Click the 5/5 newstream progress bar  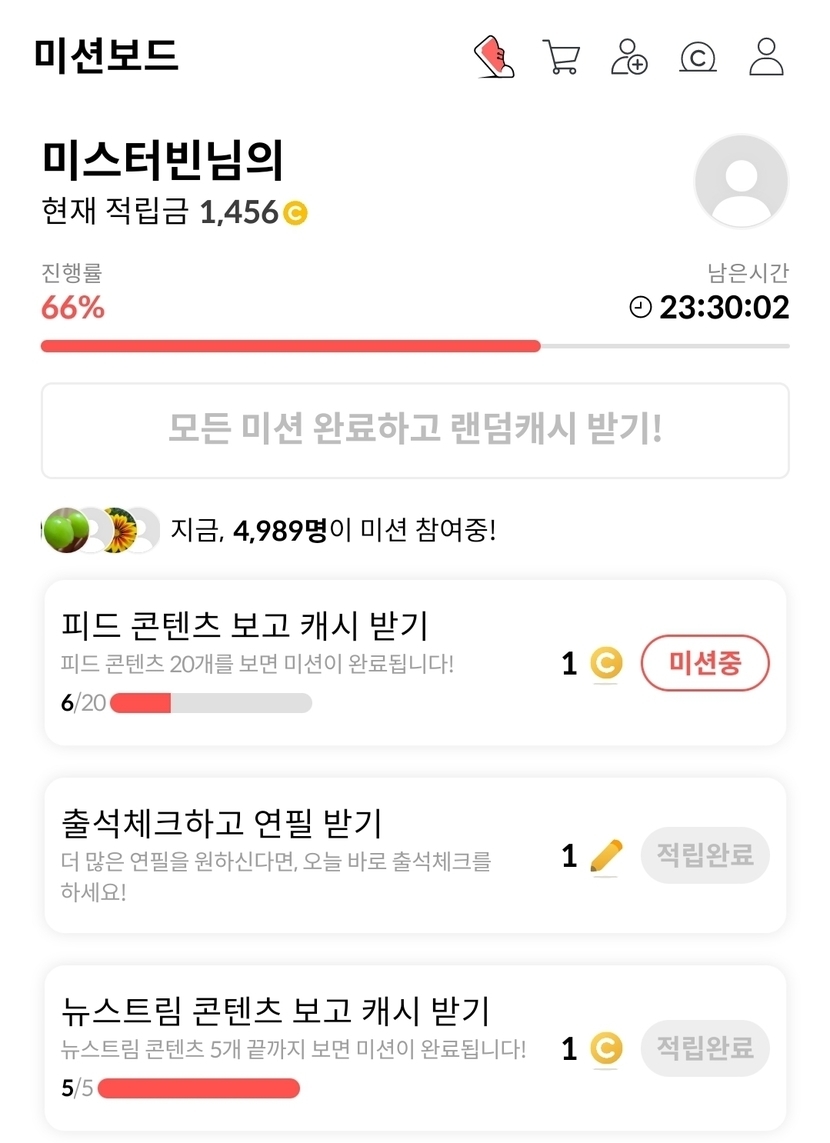(x=198, y=1088)
